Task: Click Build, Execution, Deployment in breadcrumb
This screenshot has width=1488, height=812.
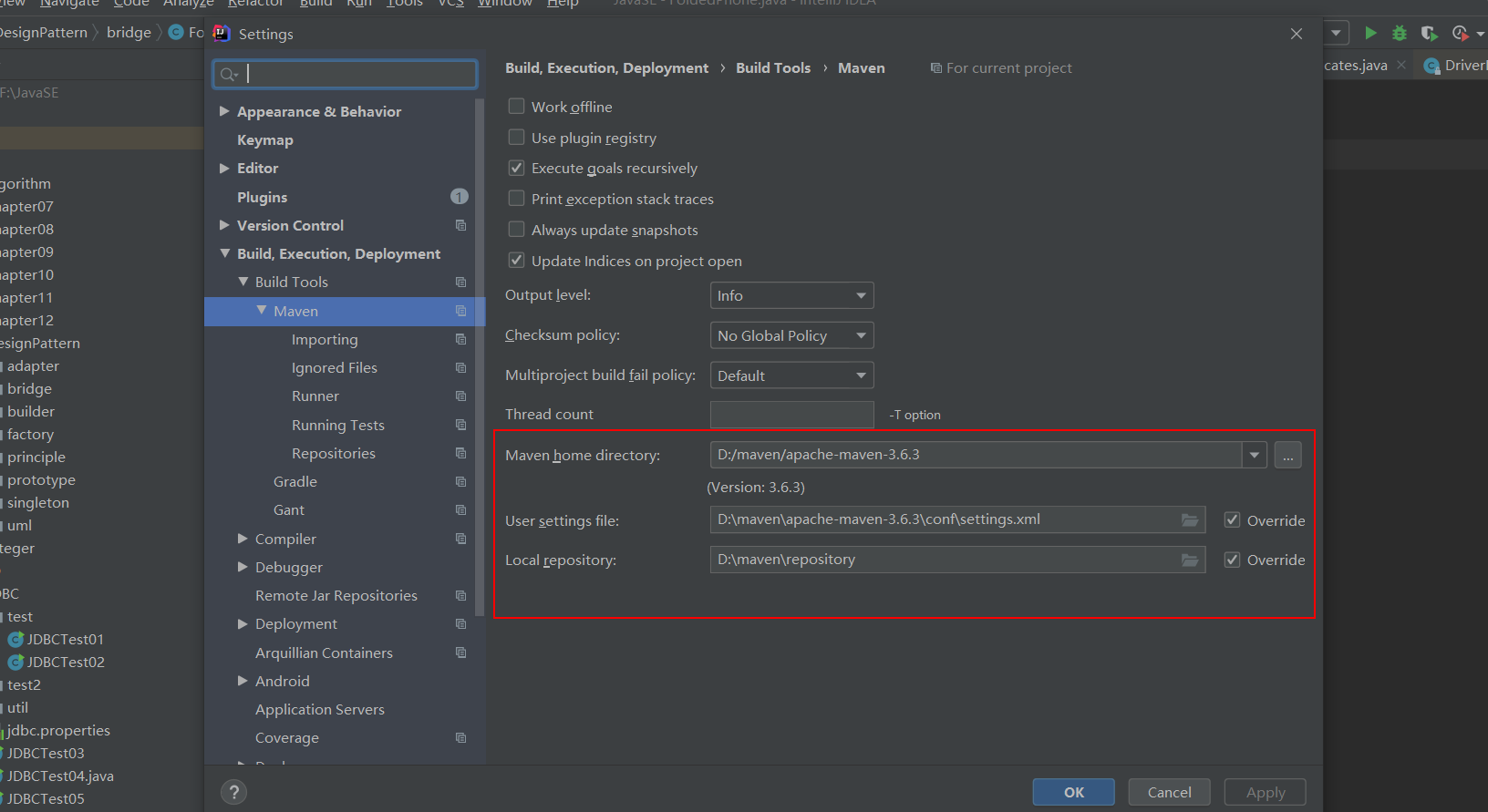Action: coord(606,68)
